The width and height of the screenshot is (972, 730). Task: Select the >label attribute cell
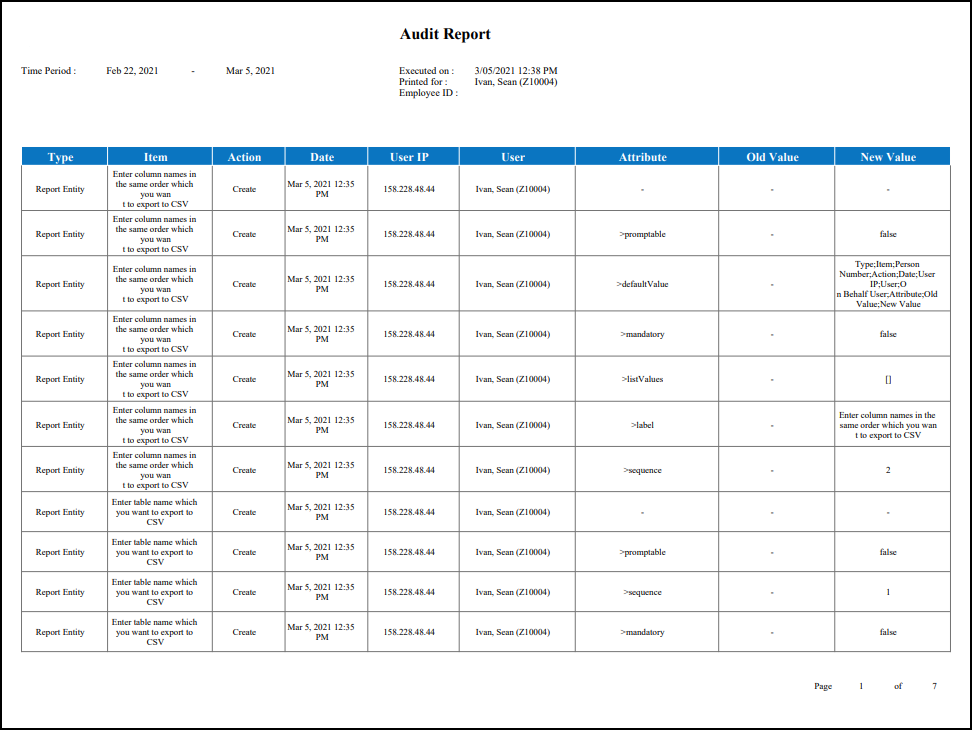(642, 425)
